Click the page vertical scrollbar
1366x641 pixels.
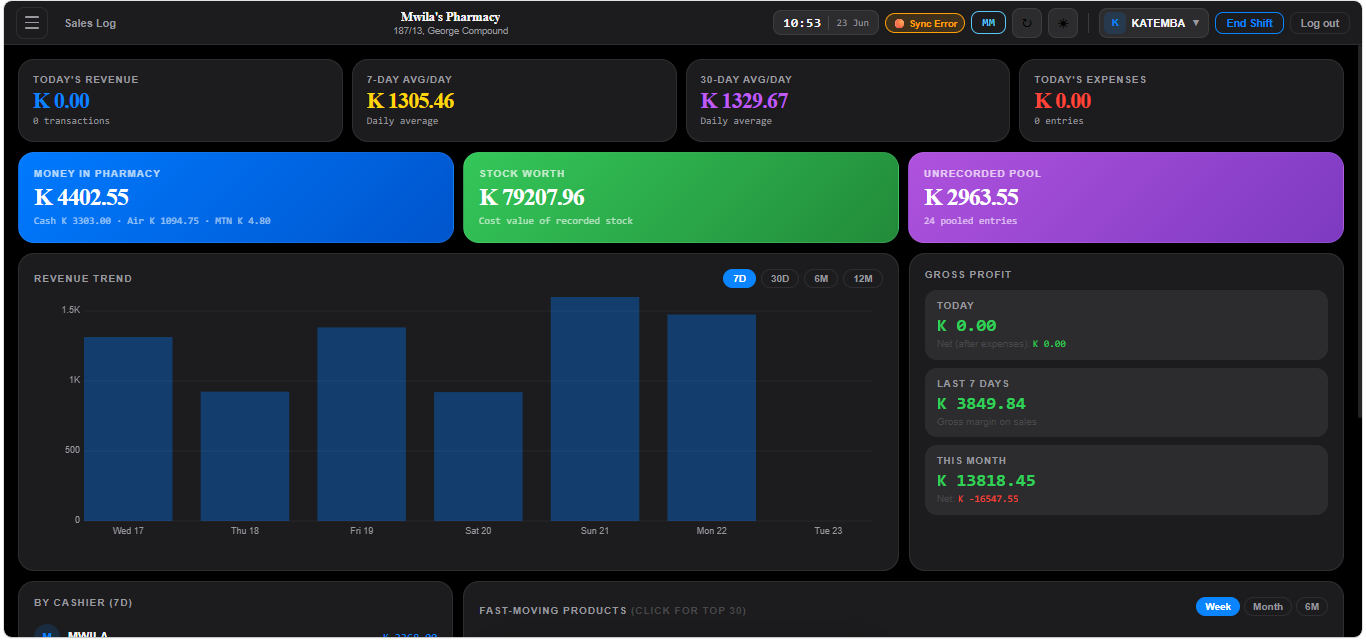tap(1360, 230)
